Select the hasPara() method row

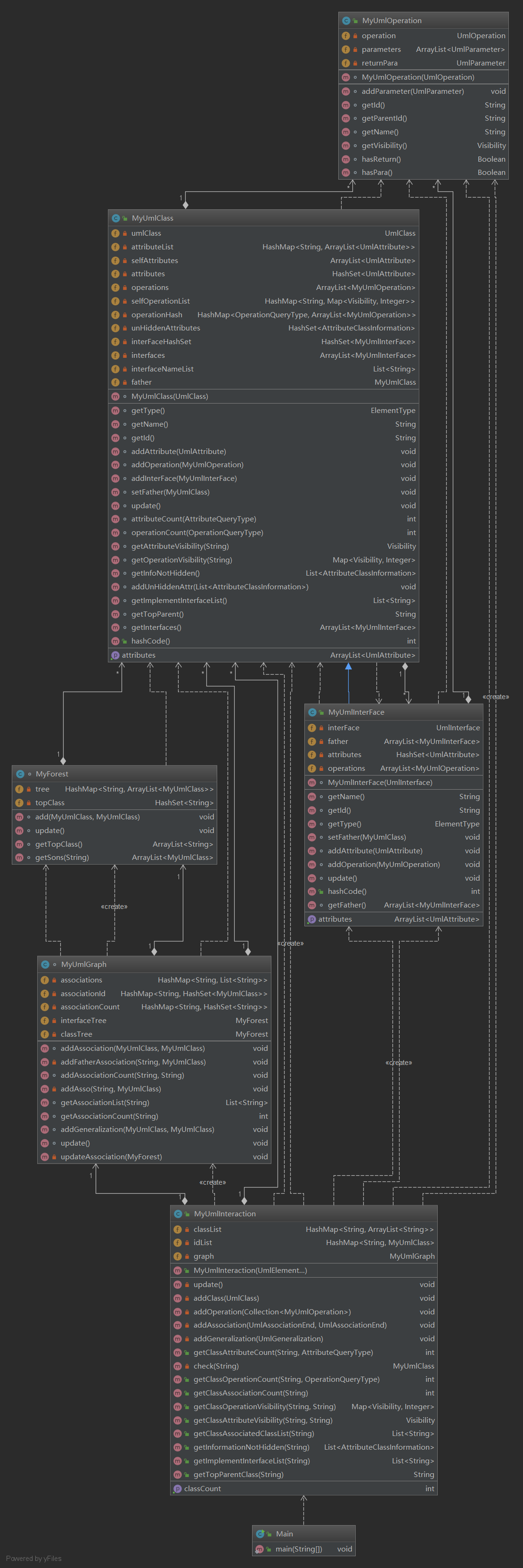[x=423, y=172]
